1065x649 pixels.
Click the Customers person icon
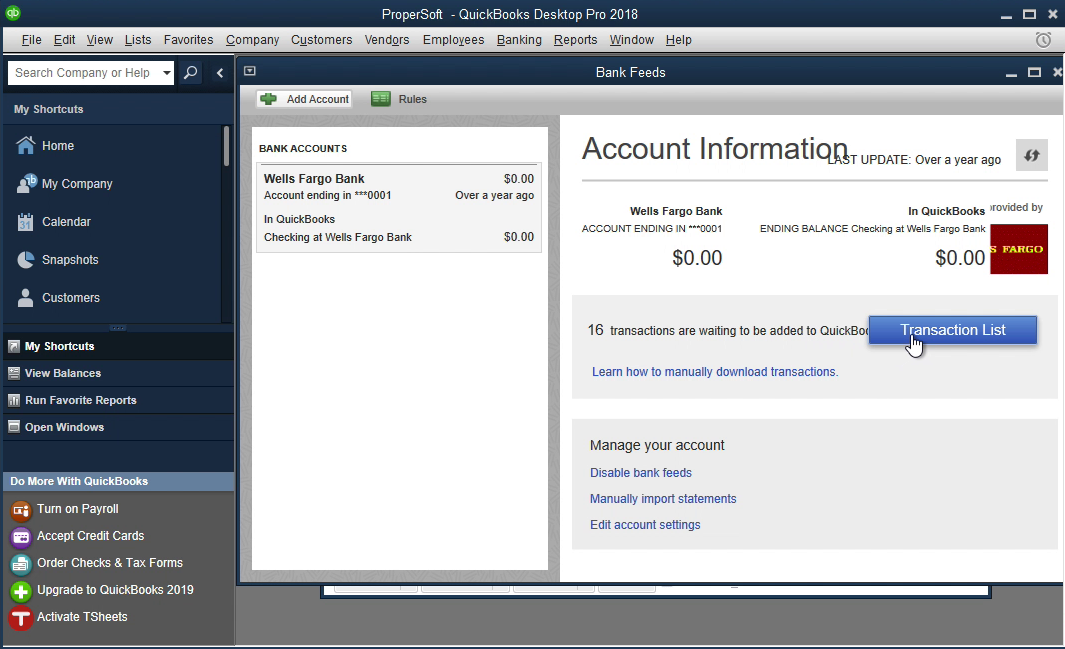(26, 297)
